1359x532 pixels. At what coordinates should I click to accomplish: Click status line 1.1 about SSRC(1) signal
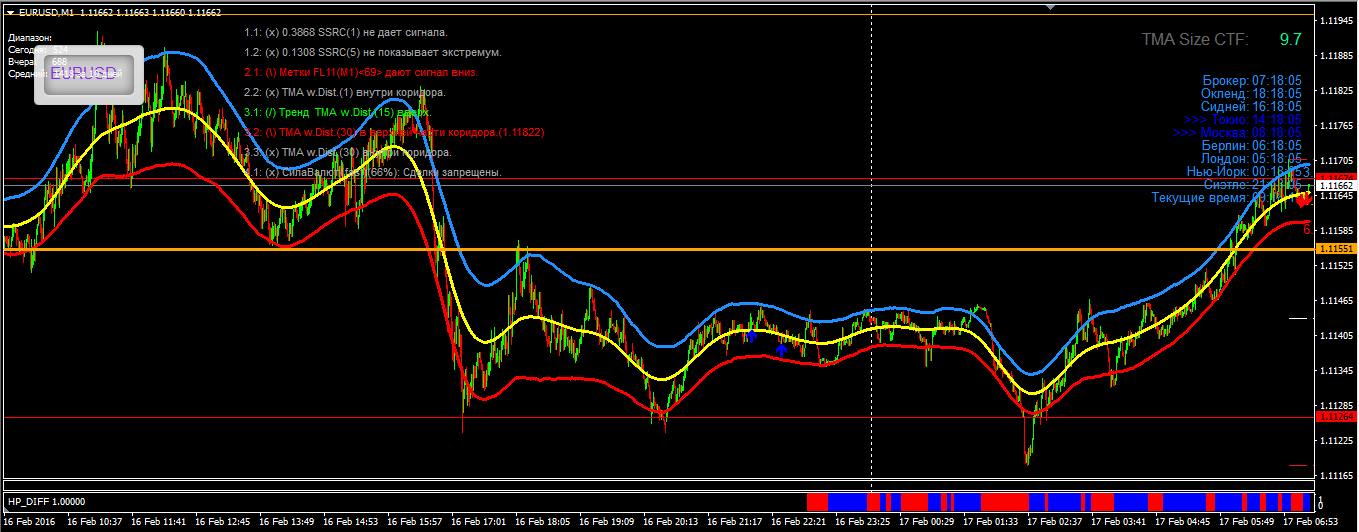[346, 33]
